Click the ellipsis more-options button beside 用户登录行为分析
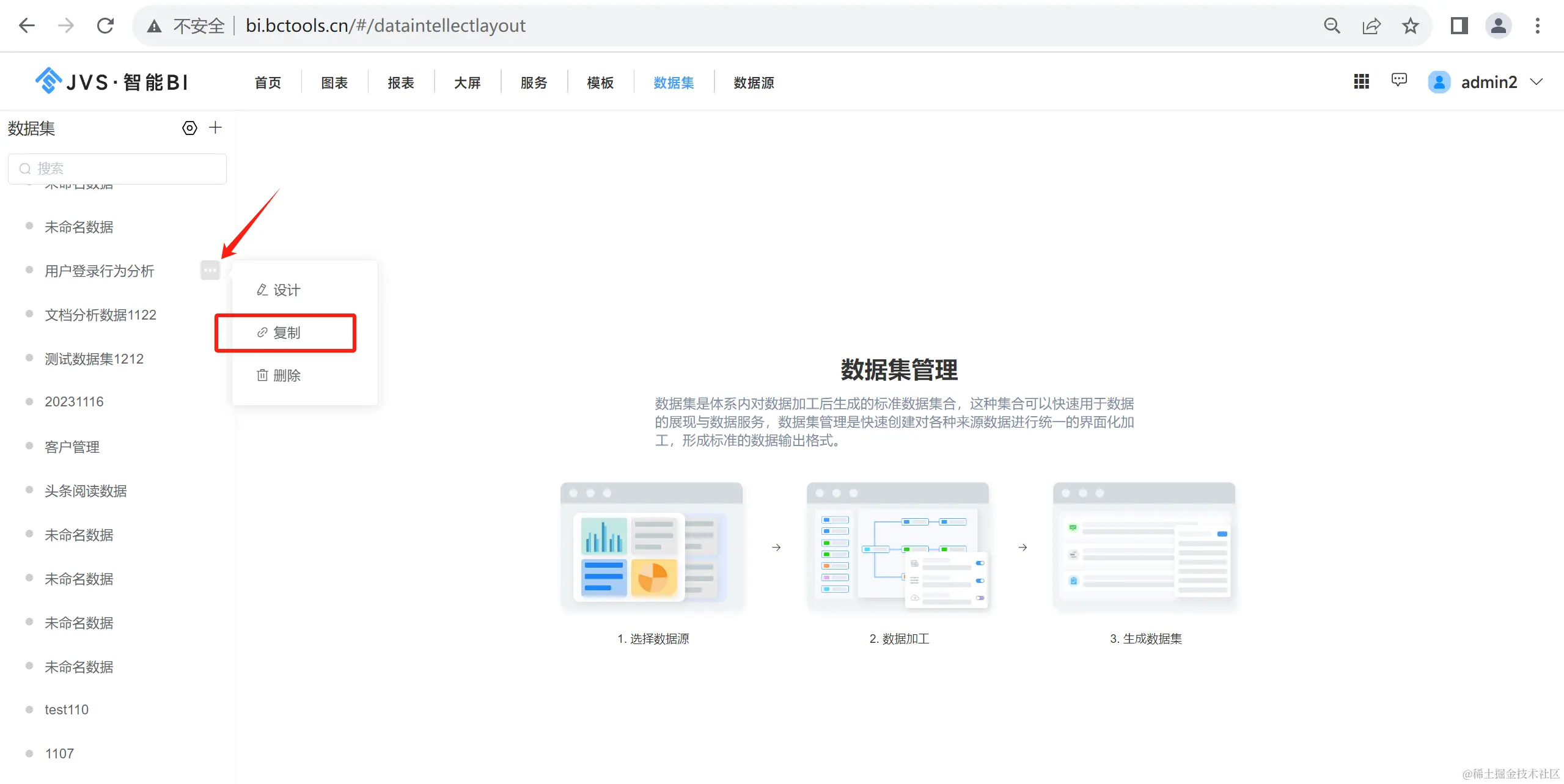 tap(210, 270)
